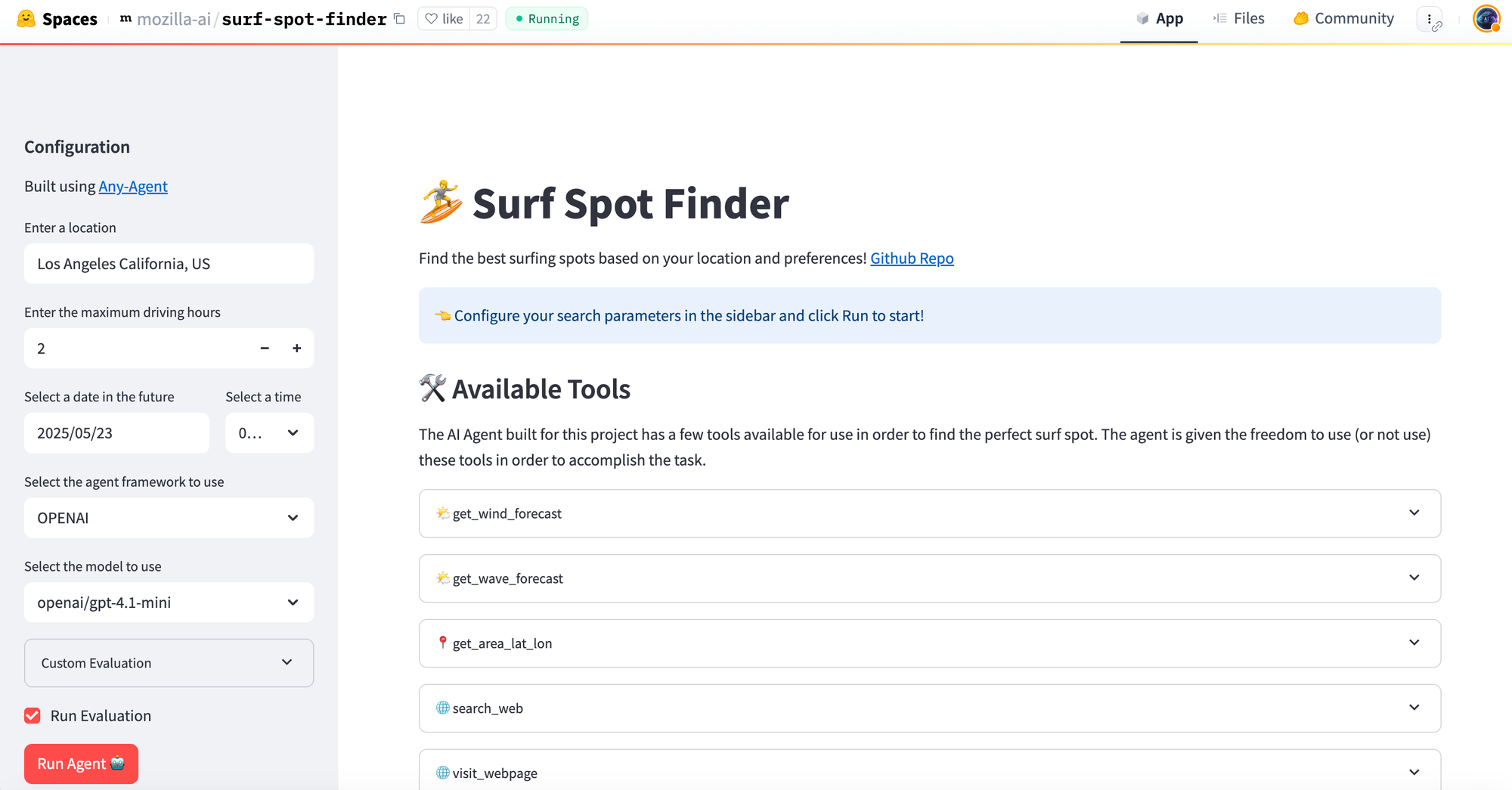
Task: Switch to the App tab
Action: [1159, 19]
